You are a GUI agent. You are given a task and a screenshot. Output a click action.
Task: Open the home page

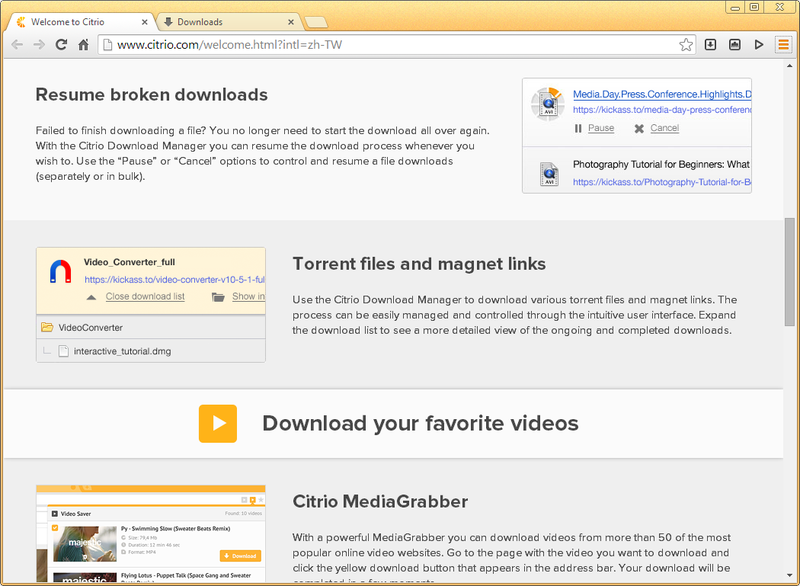tap(83, 45)
